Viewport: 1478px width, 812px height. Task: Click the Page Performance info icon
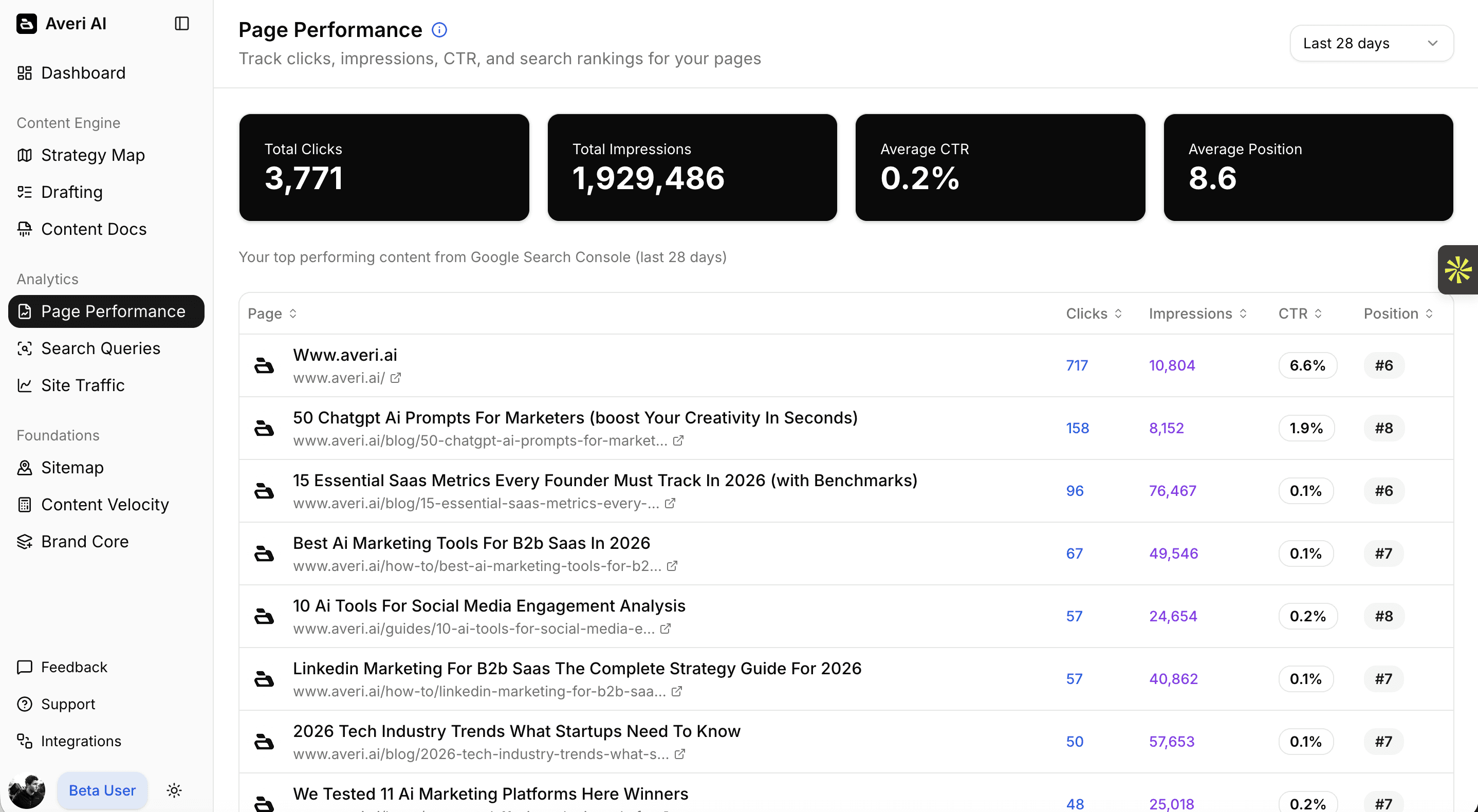pyautogui.click(x=439, y=30)
